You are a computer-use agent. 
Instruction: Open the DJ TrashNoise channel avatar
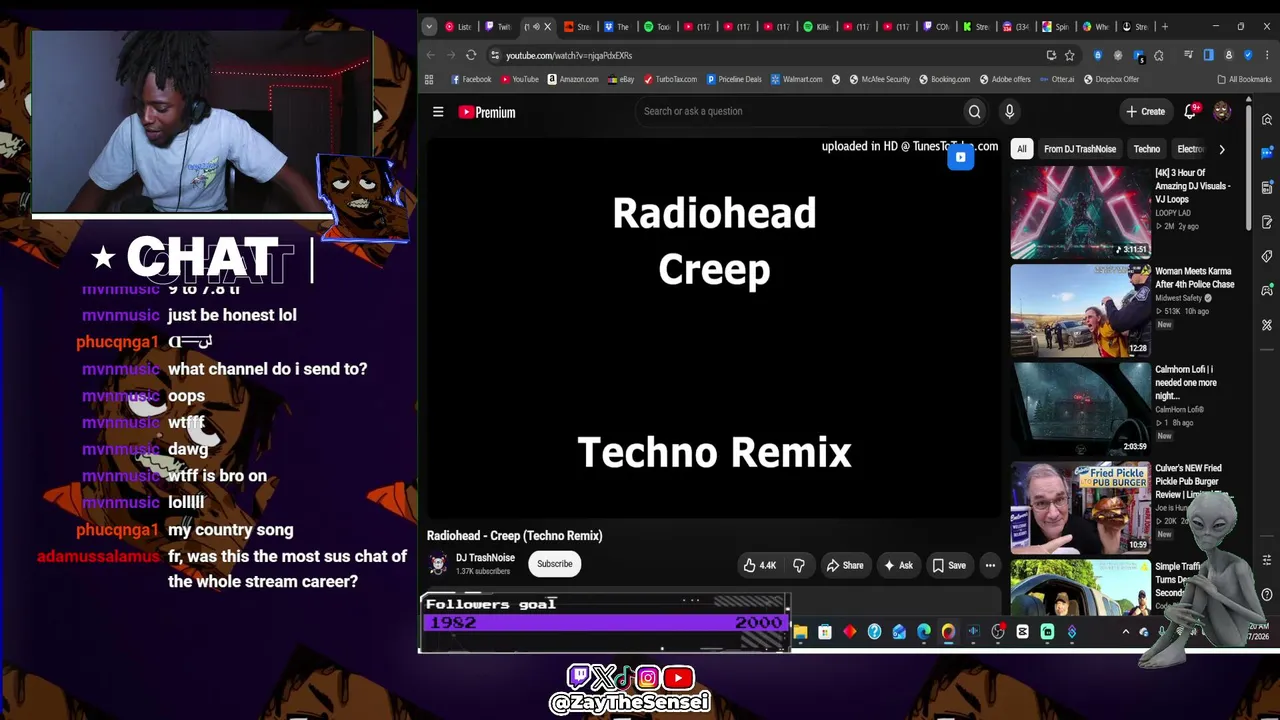438,564
